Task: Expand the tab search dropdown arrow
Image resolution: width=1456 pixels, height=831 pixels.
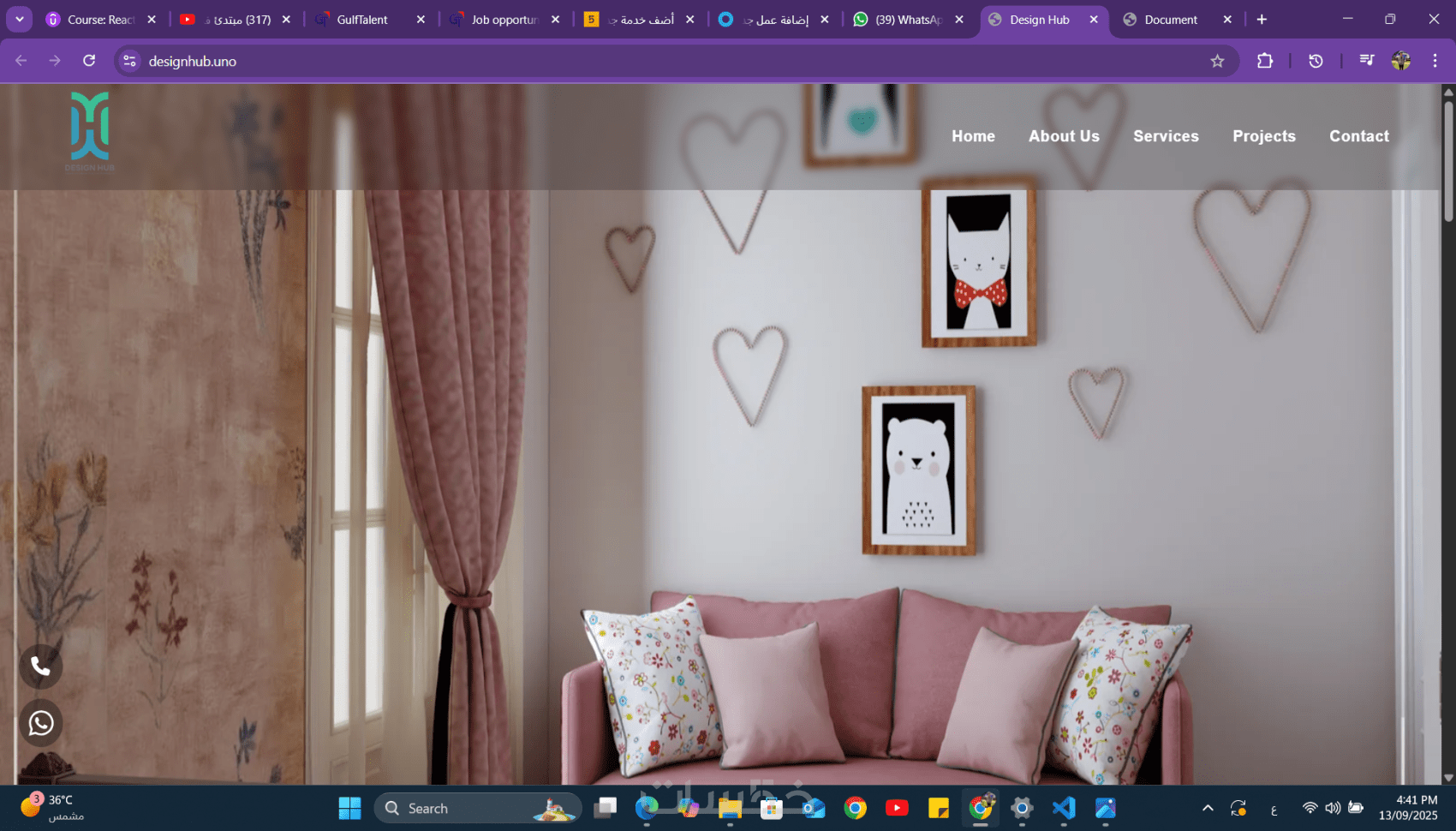Action: pos(19,19)
